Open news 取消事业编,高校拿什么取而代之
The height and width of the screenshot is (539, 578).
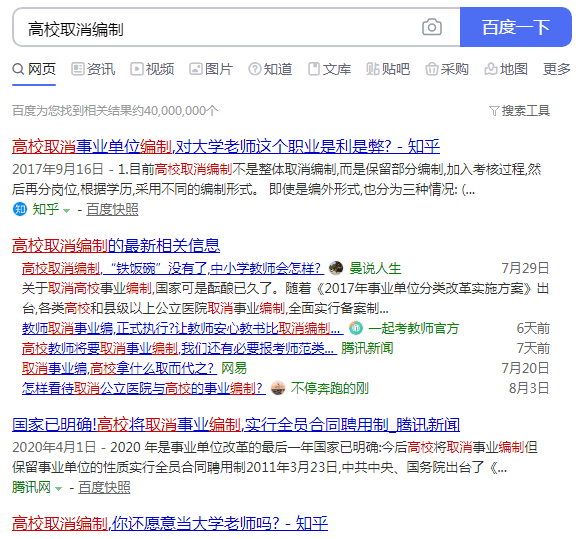pyautogui.click(x=118, y=368)
